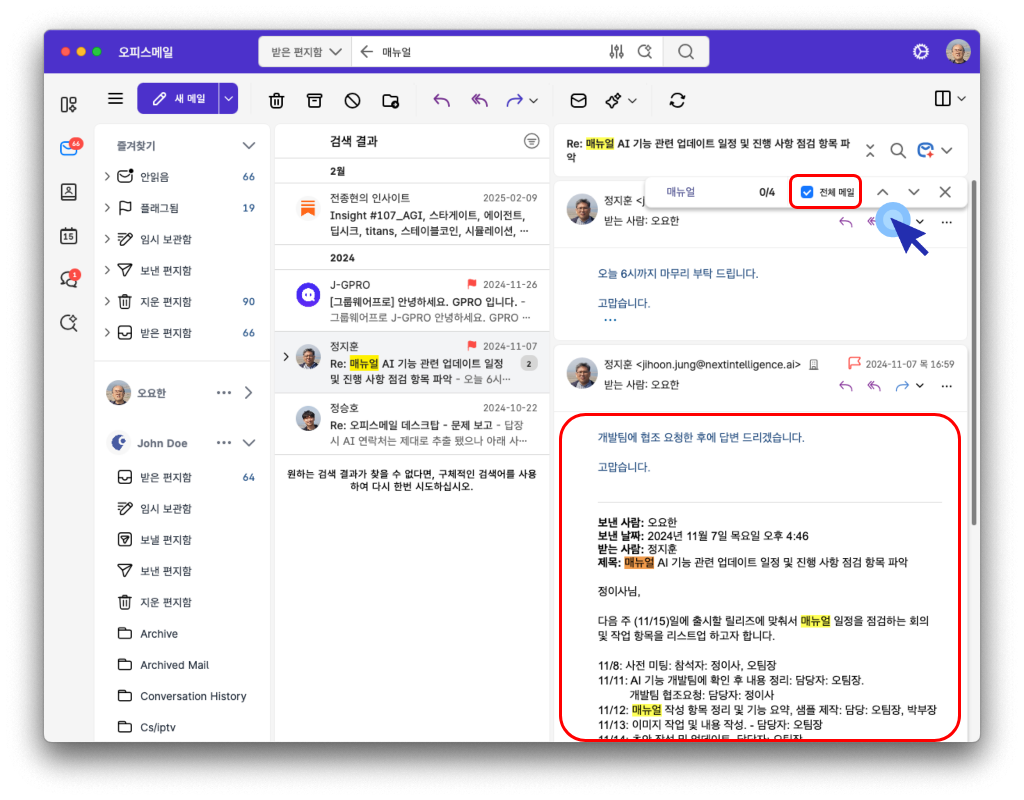The image size is (1024, 800).
Task: Open the 받은 편지함 search scope dropdown
Action: pos(304,52)
